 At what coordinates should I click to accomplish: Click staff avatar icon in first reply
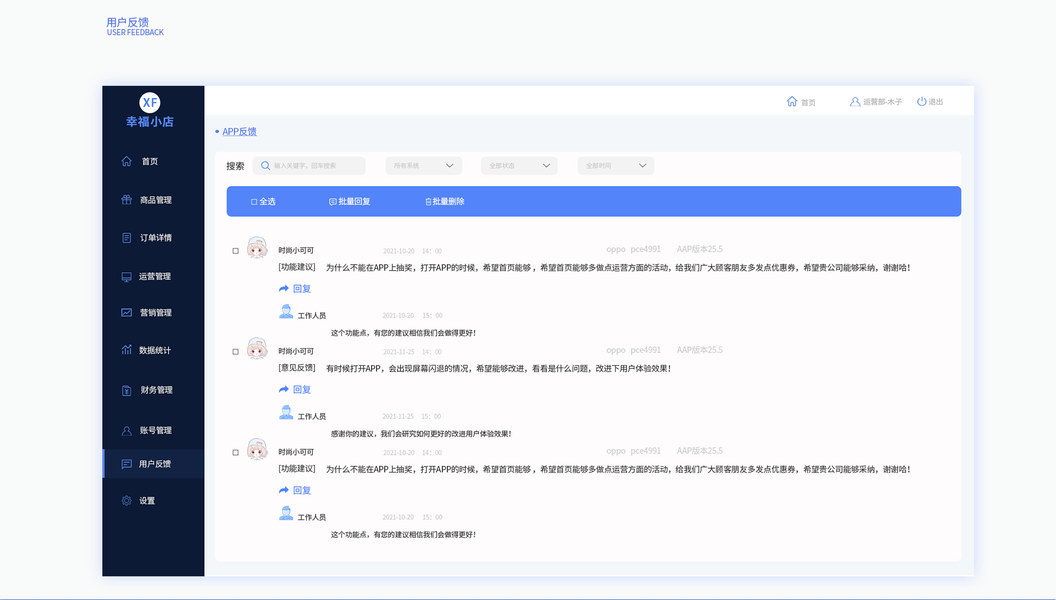[286, 312]
